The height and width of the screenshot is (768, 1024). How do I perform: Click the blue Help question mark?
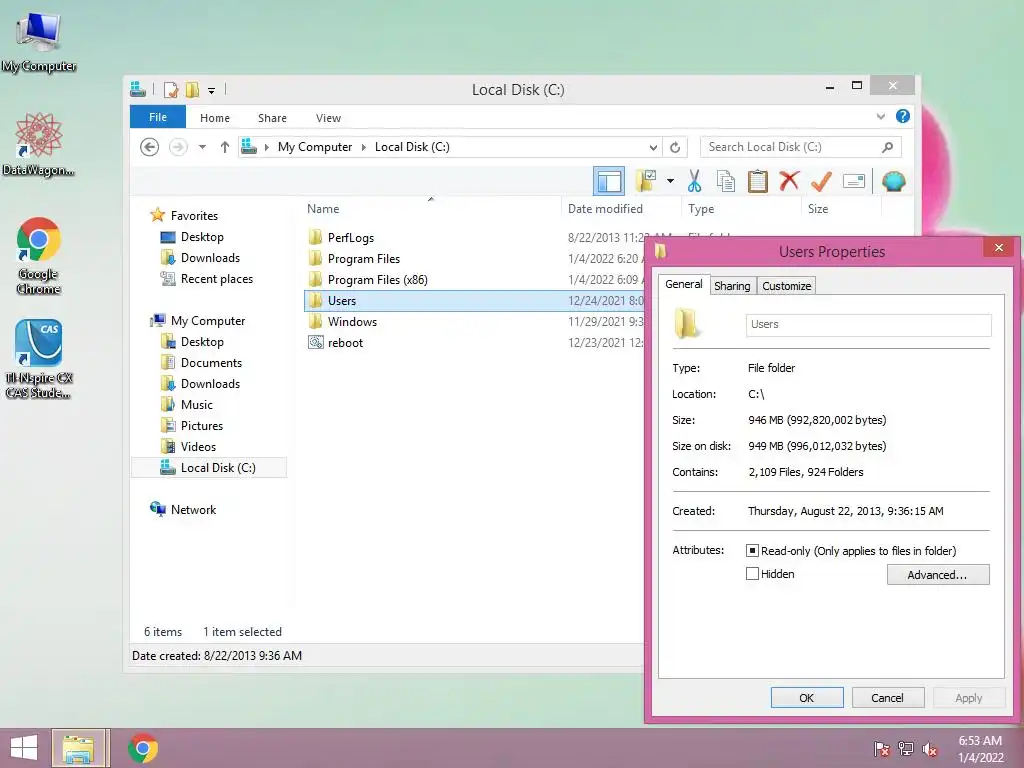(x=903, y=116)
